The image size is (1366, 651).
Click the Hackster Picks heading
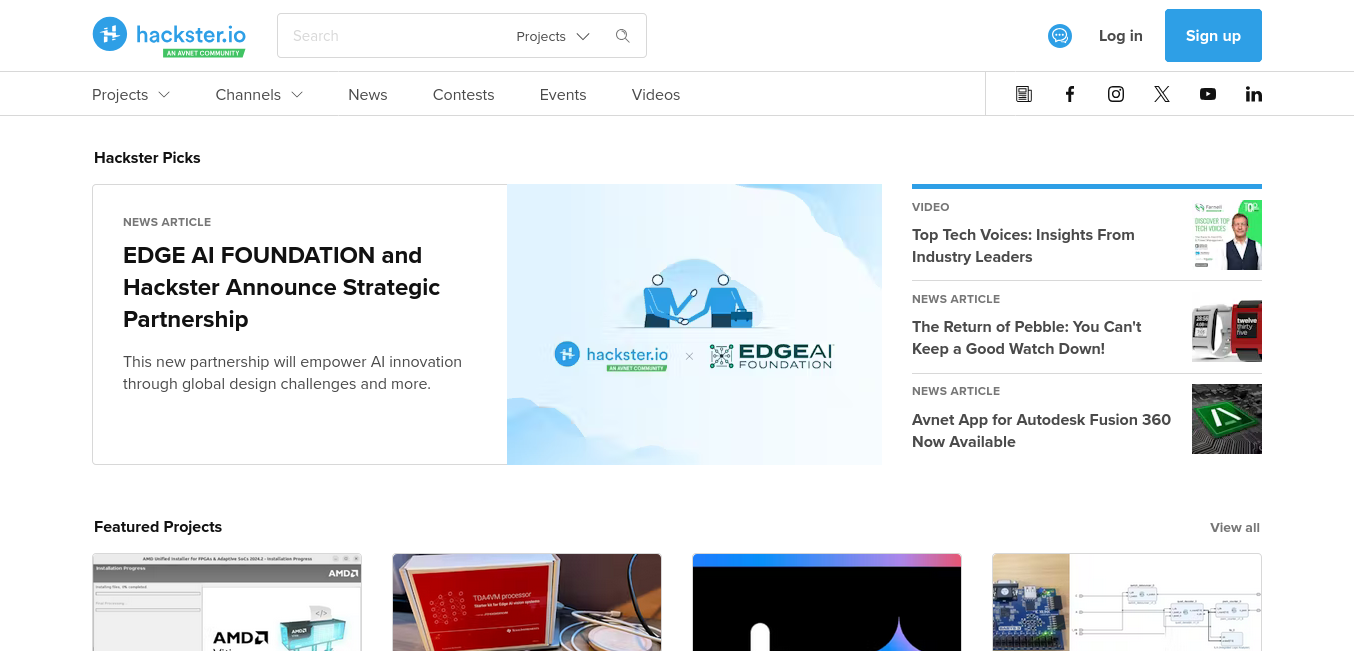click(147, 158)
